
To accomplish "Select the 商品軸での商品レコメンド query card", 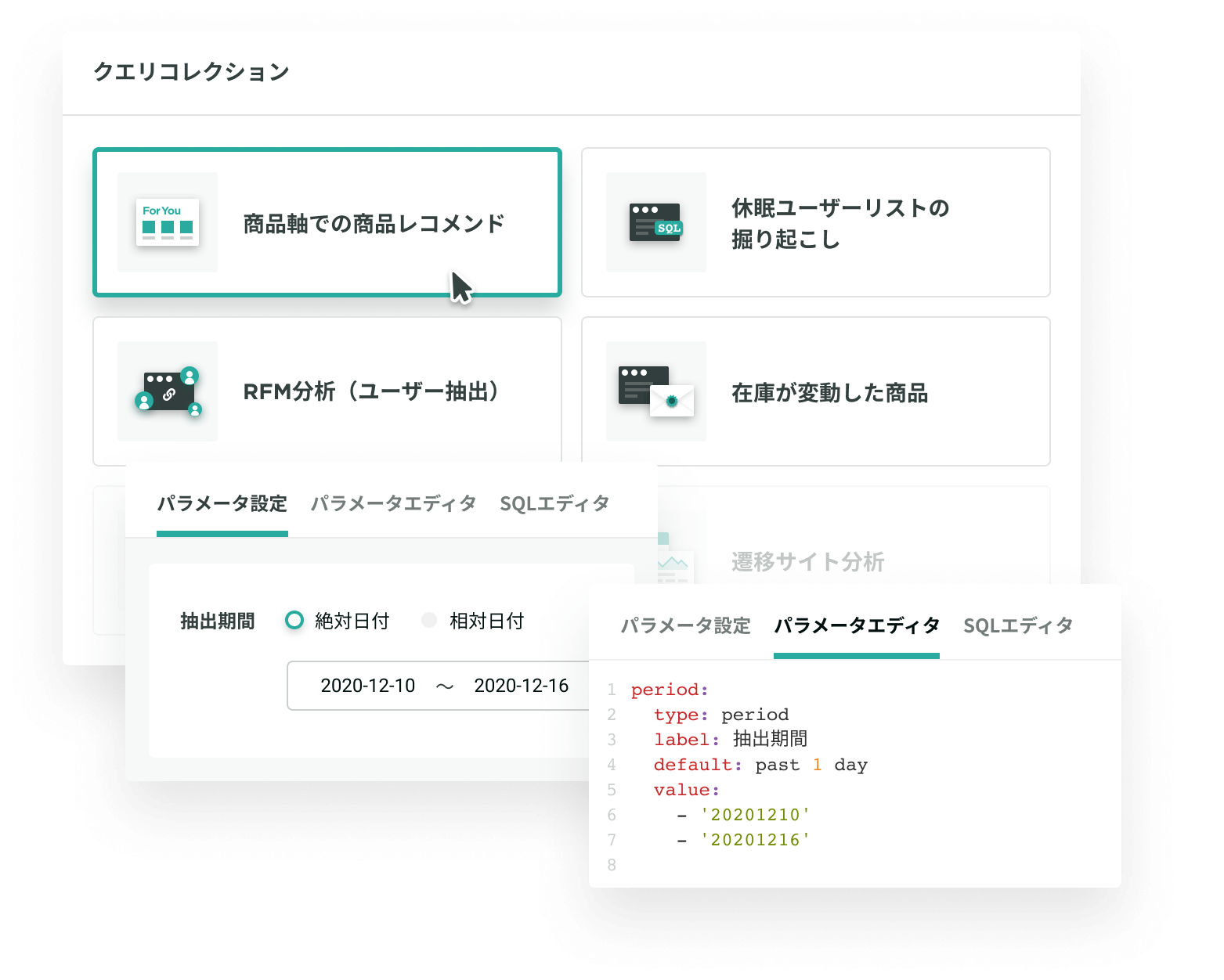I will click(x=327, y=223).
